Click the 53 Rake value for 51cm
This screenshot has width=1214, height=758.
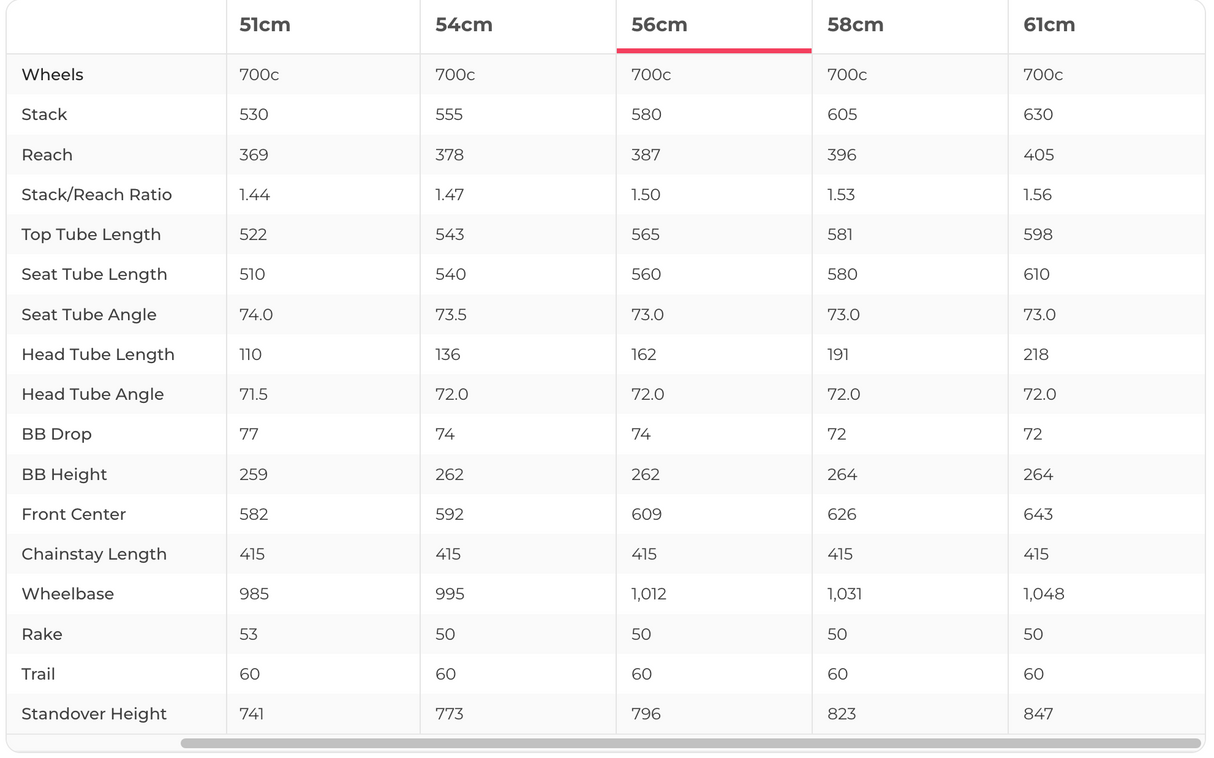249,635
